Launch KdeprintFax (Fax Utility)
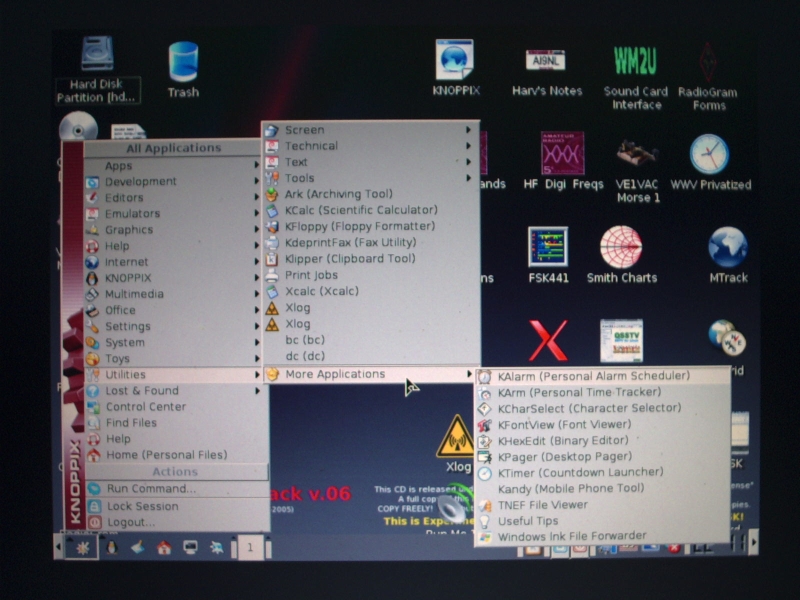 [369, 242]
